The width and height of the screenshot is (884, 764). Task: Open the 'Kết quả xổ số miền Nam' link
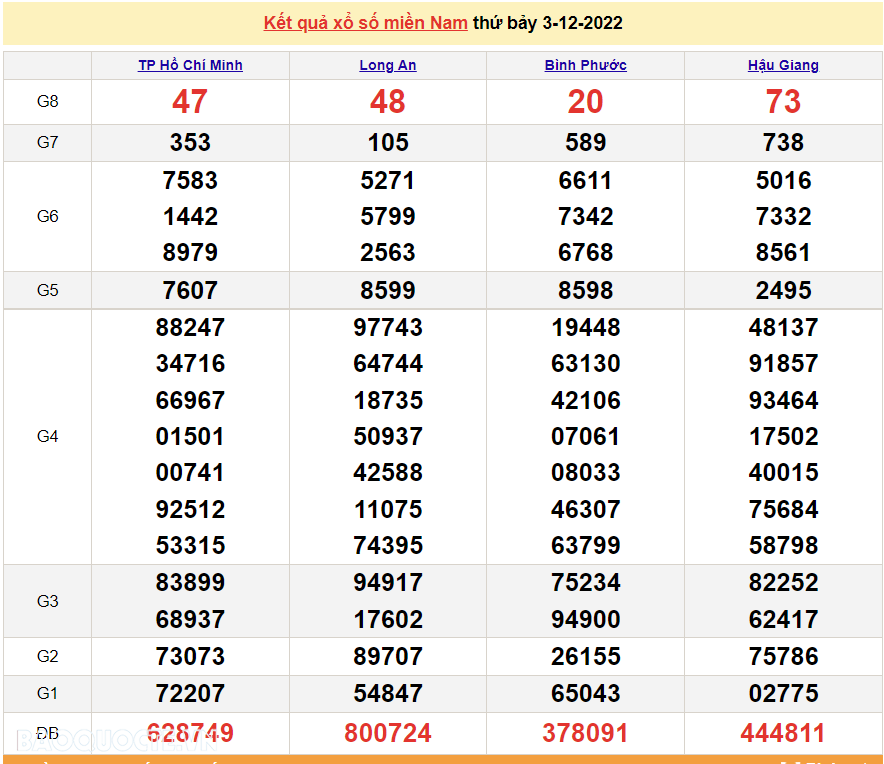click(x=365, y=23)
